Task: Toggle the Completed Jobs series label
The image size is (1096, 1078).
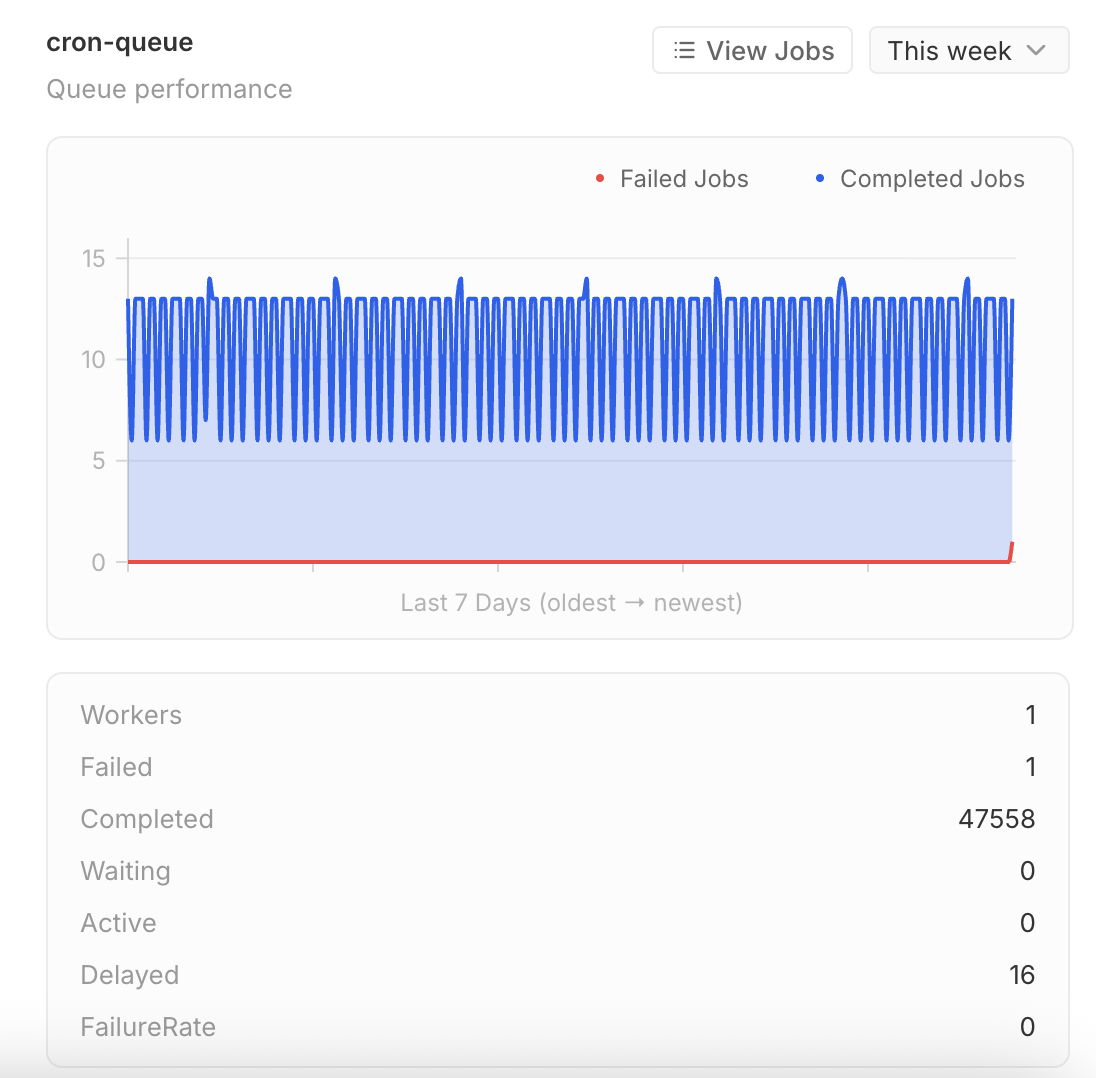Action: pyautogui.click(x=932, y=179)
